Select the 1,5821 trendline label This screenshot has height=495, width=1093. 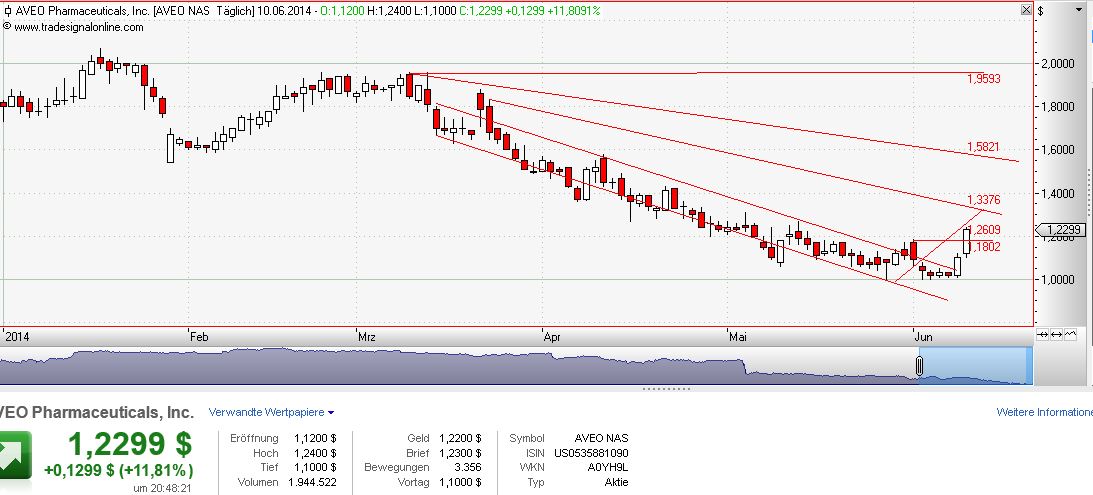pos(984,147)
